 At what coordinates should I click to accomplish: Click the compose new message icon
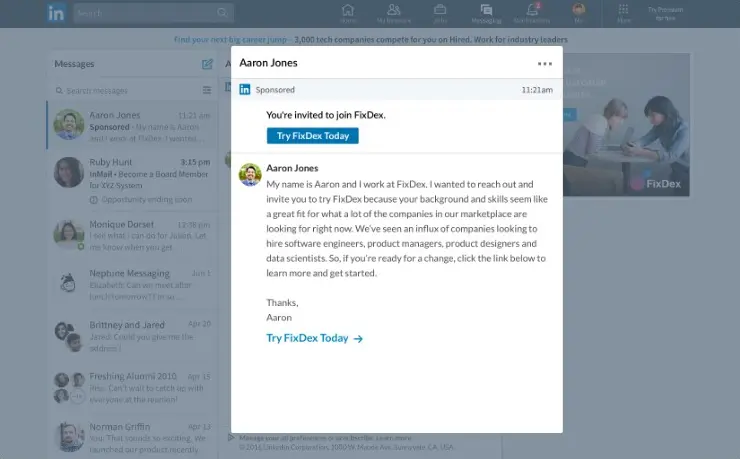pos(207,64)
